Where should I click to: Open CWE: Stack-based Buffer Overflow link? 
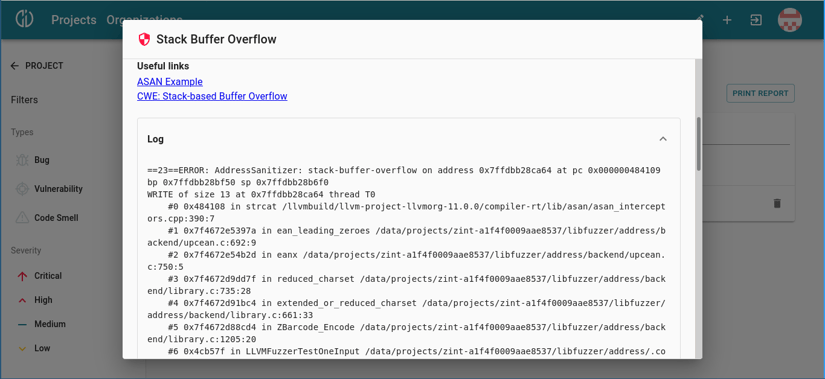[x=212, y=96]
